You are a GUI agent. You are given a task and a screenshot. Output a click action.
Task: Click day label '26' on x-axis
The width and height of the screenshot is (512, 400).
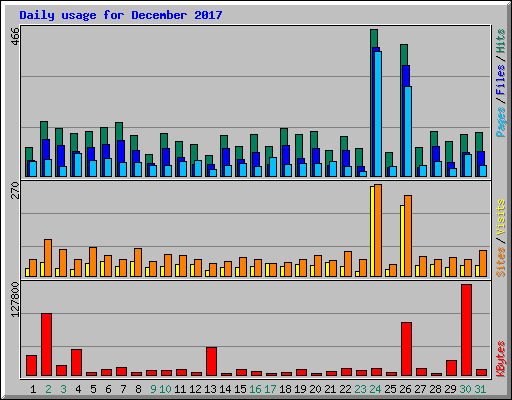[405, 389]
